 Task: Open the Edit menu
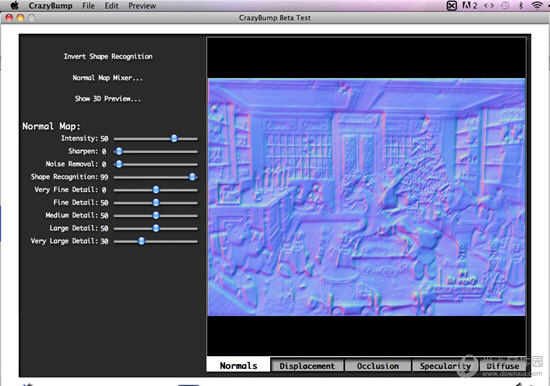(111, 6)
